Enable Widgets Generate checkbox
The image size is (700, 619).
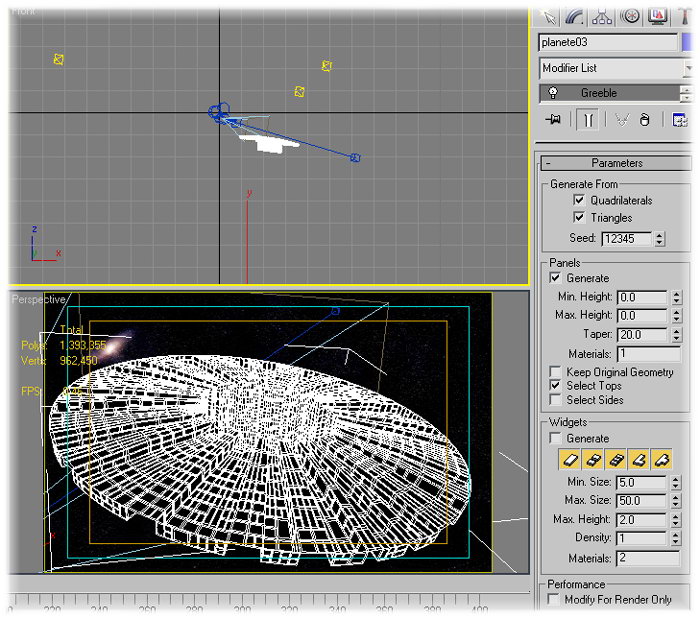click(x=556, y=438)
